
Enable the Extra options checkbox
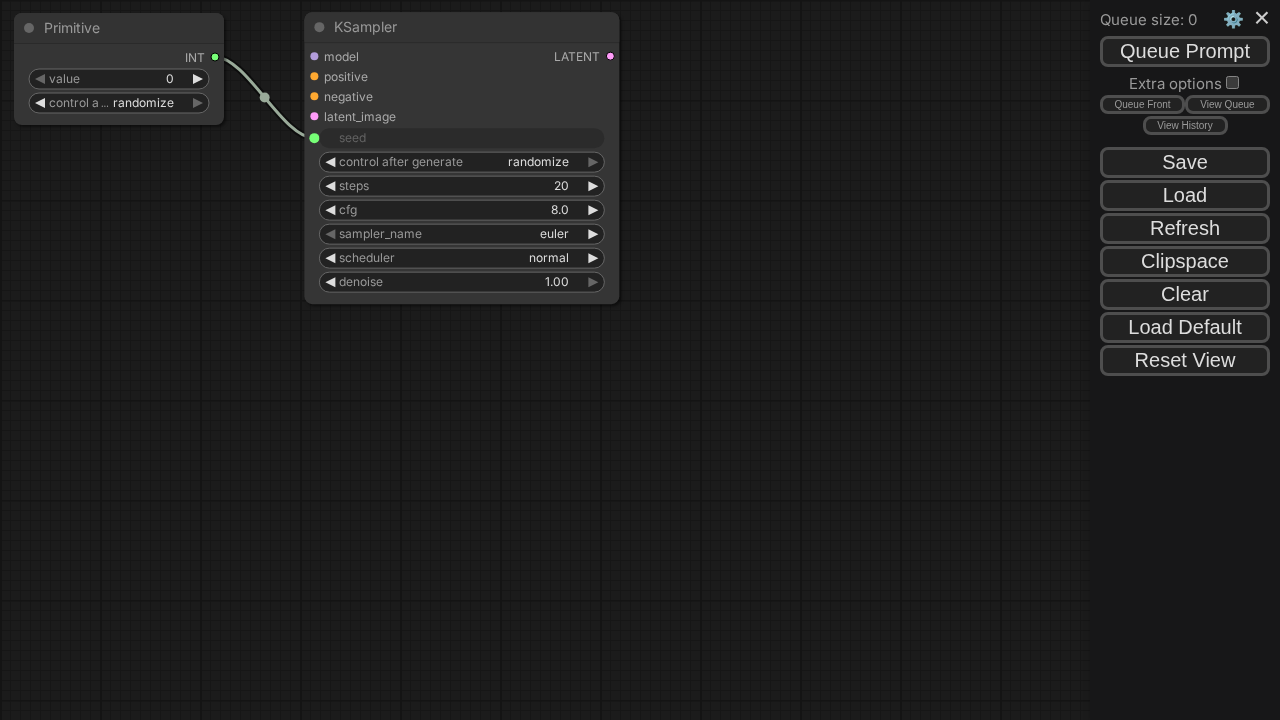tap(1232, 83)
